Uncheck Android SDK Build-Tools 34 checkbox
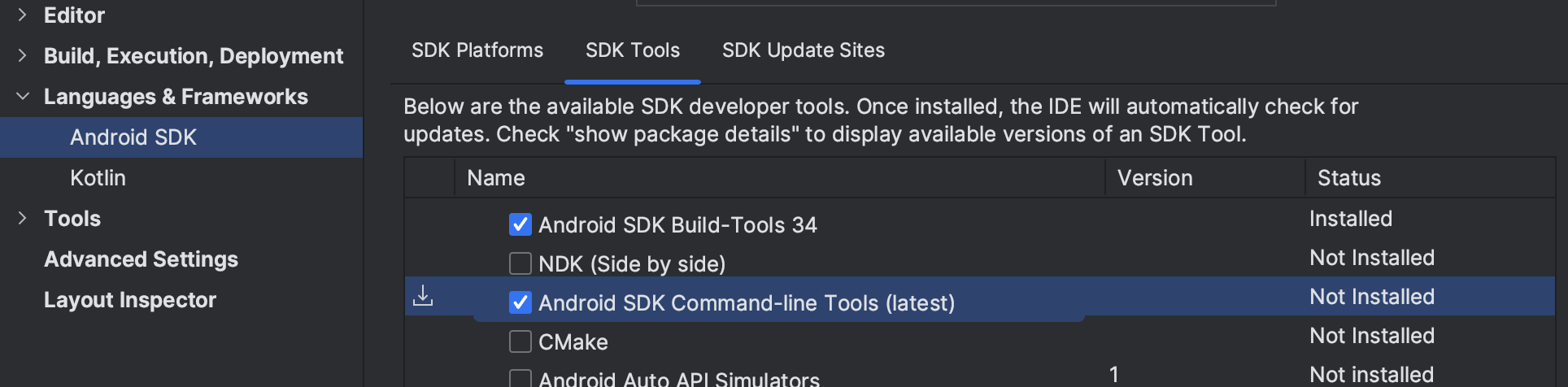 [x=520, y=224]
